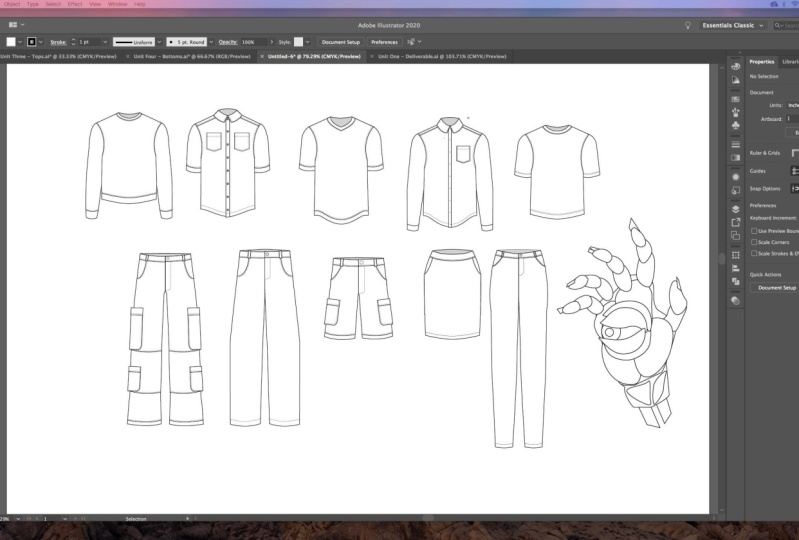Open the Brushes panel icon

[x=735, y=112]
